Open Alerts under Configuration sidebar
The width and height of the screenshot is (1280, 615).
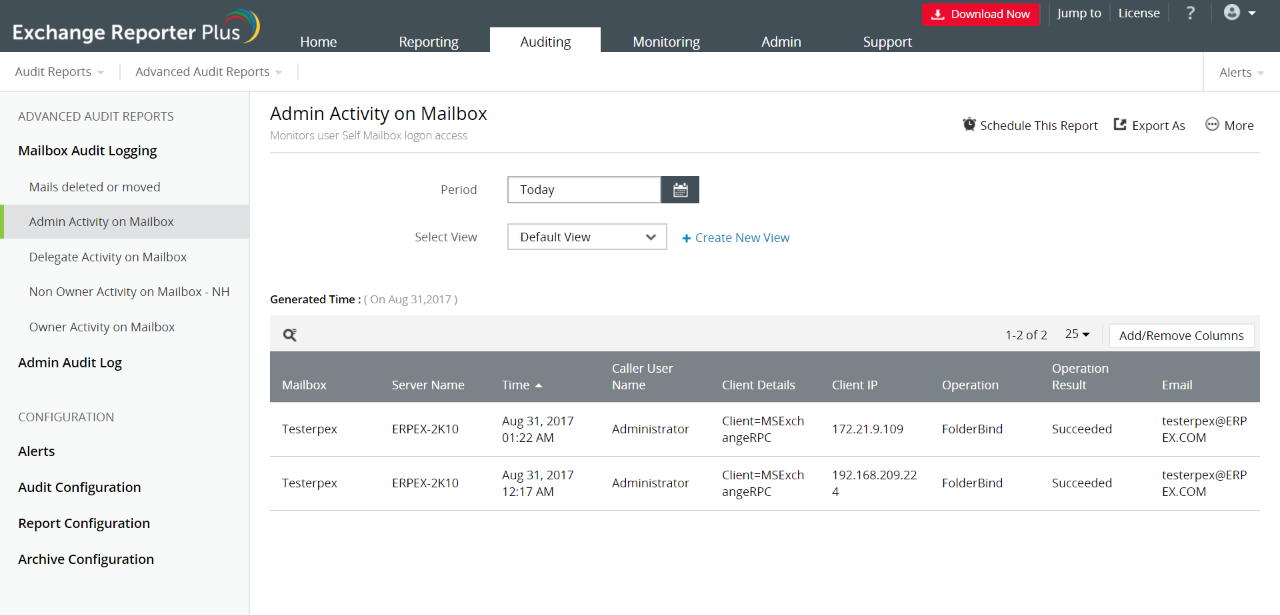click(x=36, y=451)
